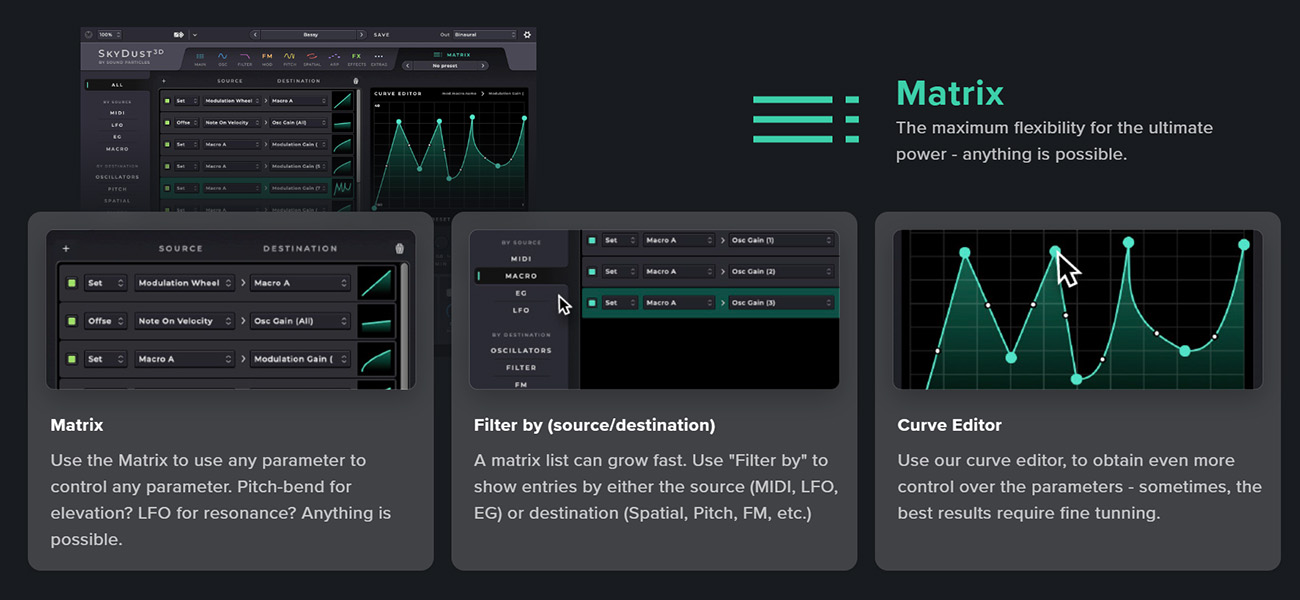Filter by EG in the Filter by card
Screen dimensions: 1300x600
coord(521,293)
